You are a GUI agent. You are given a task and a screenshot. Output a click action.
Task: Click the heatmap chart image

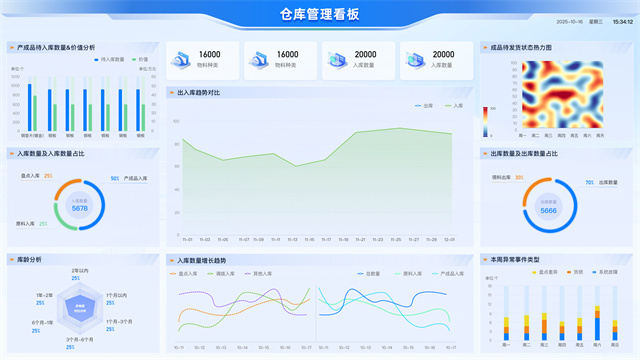562,95
